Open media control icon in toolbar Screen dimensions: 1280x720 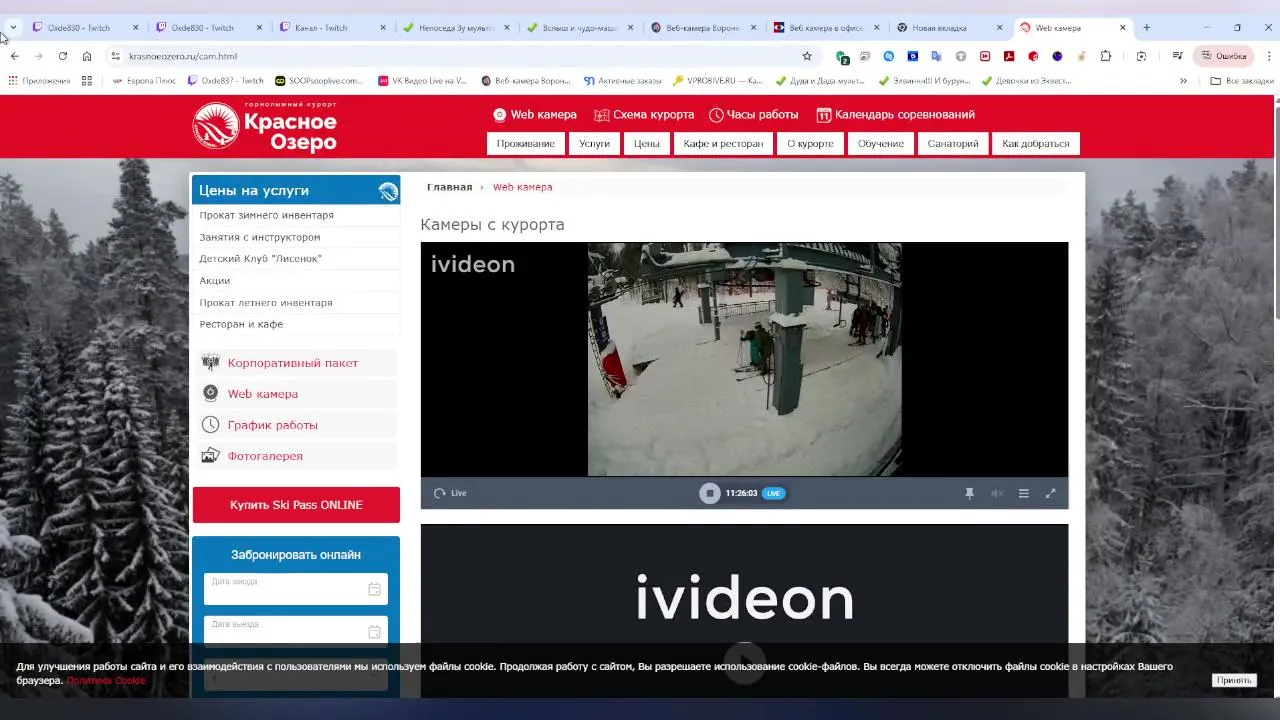[1177, 56]
